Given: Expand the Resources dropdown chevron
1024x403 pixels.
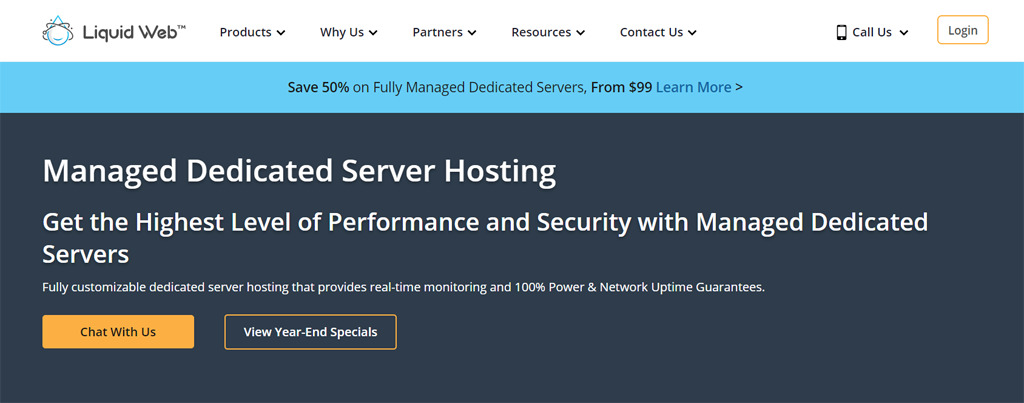Looking at the screenshot, I should pyautogui.click(x=580, y=33).
